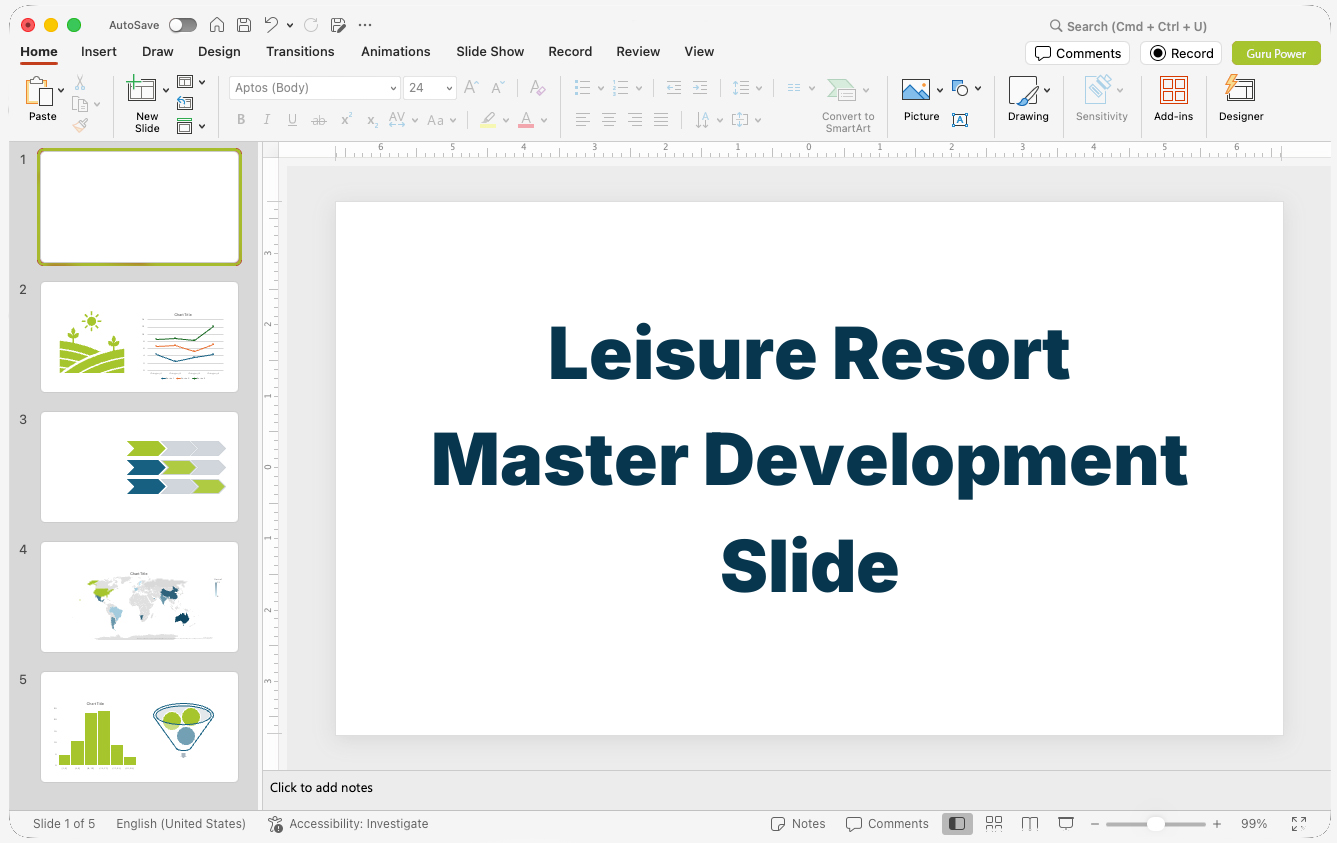Go to the Transitions tab

pos(300,52)
